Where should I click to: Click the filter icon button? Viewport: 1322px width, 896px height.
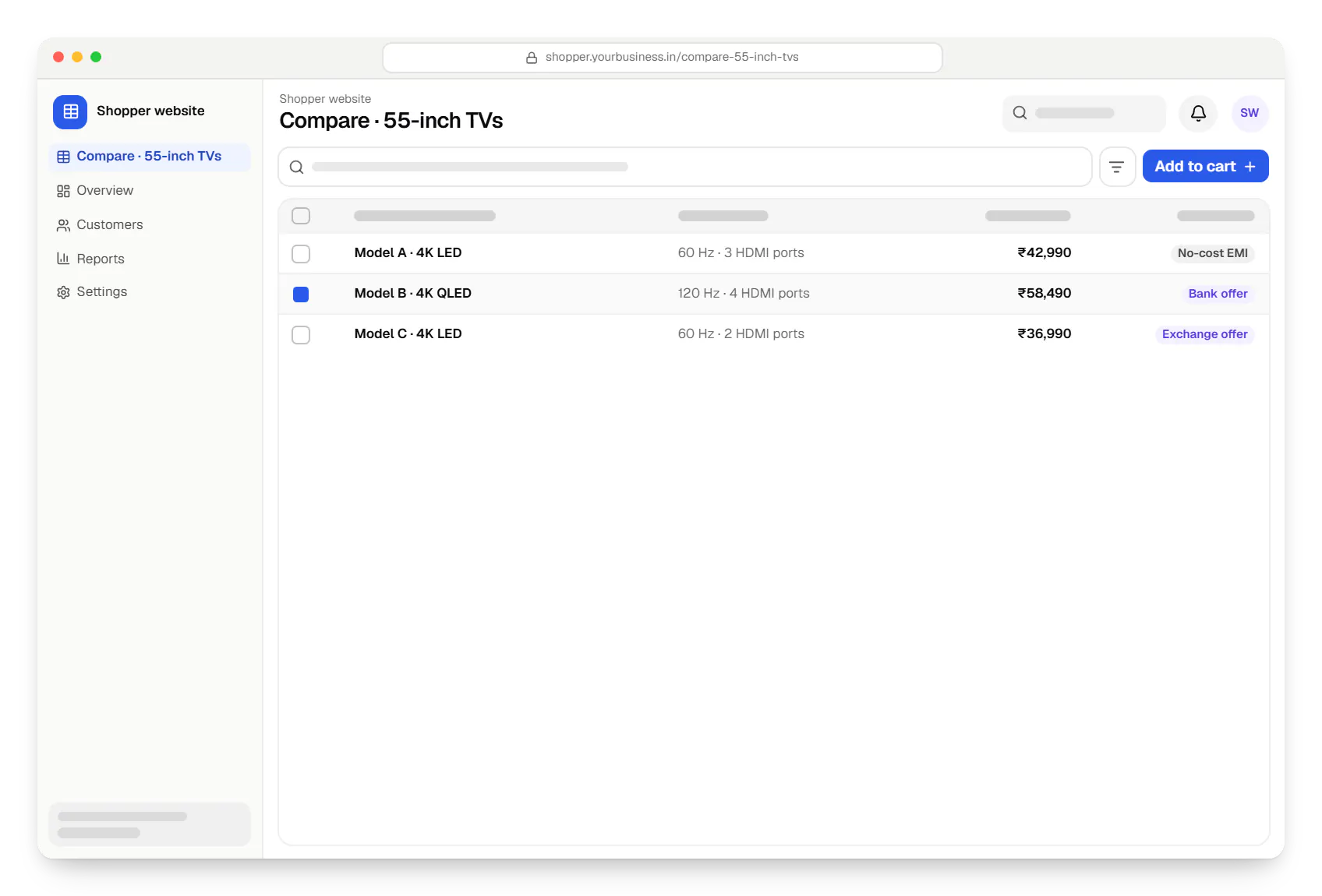pyautogui.click(x=1117, y=167)
